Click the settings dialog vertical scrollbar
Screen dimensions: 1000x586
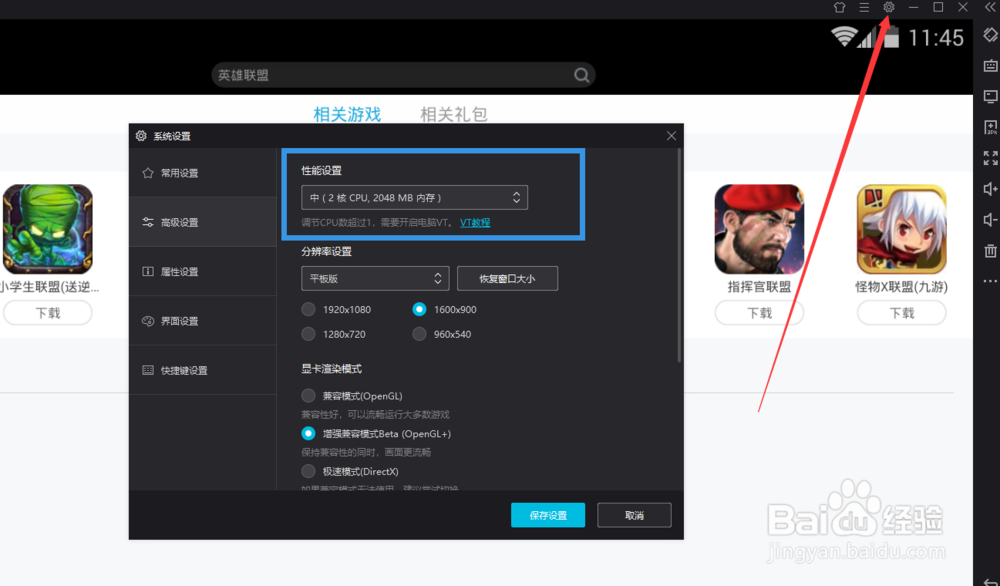[679, 255]
